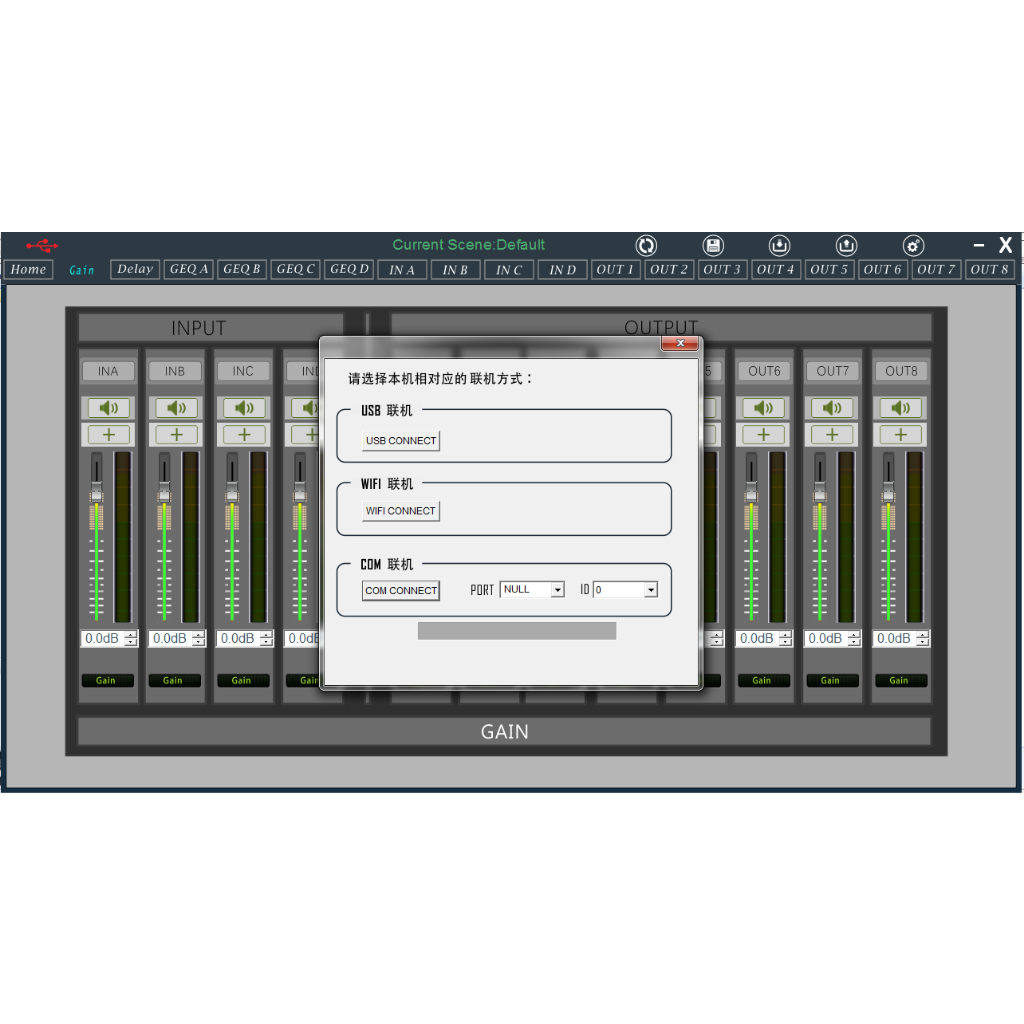Open the OUT 7 tab

[936, 269]
